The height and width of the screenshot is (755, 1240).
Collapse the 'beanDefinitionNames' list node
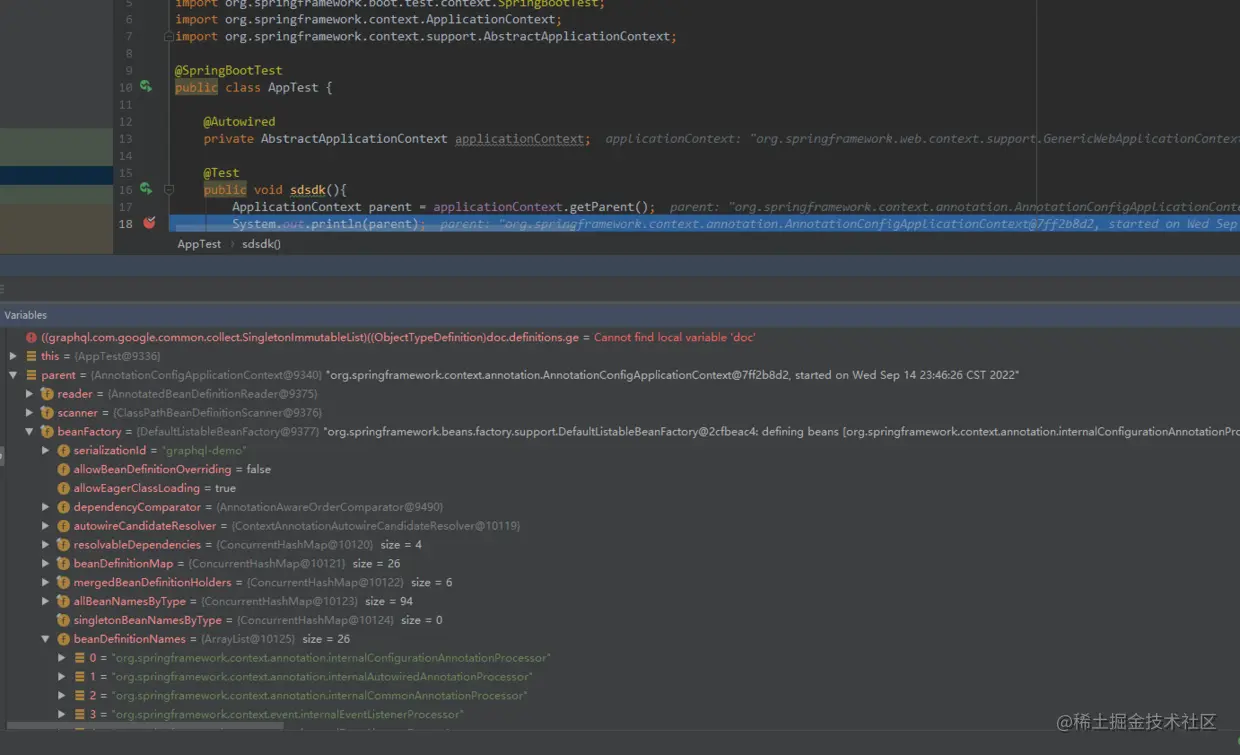pos(45,639)
